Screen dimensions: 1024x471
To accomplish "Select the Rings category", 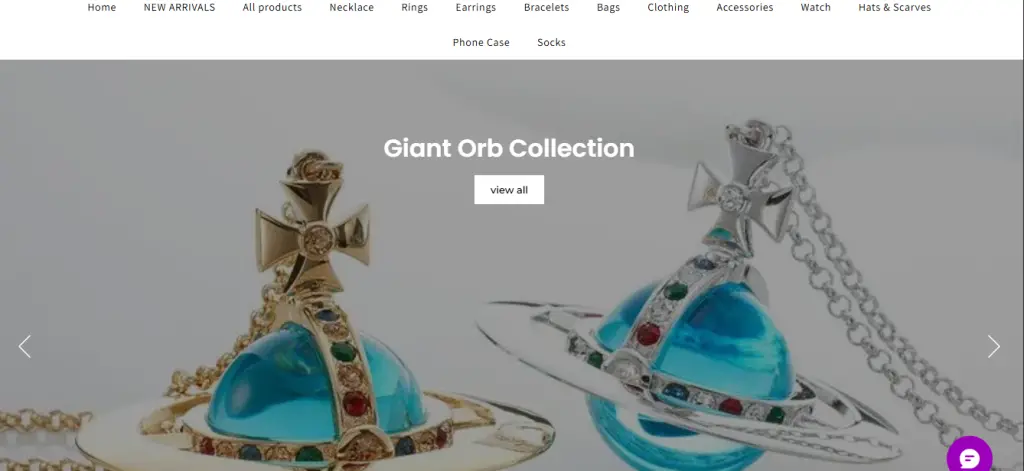I will [415, 7].
